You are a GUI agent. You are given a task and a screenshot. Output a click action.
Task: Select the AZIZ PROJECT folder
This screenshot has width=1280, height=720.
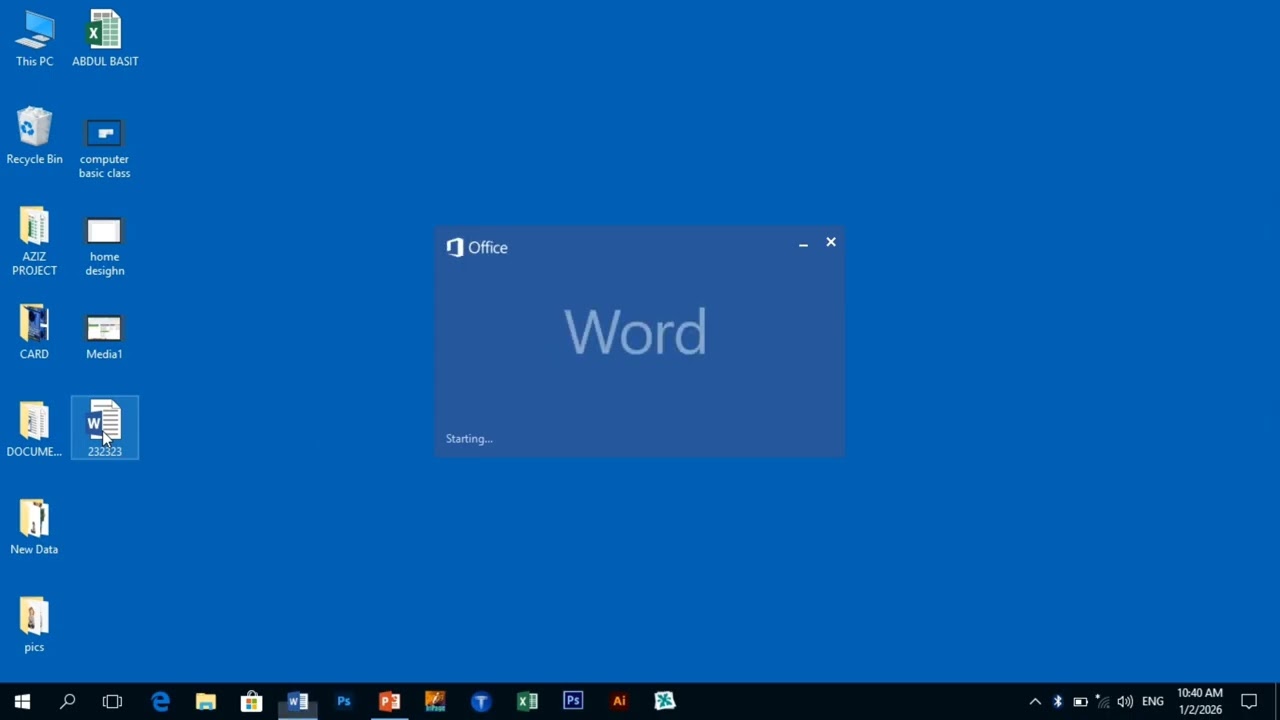pos(34,242)
